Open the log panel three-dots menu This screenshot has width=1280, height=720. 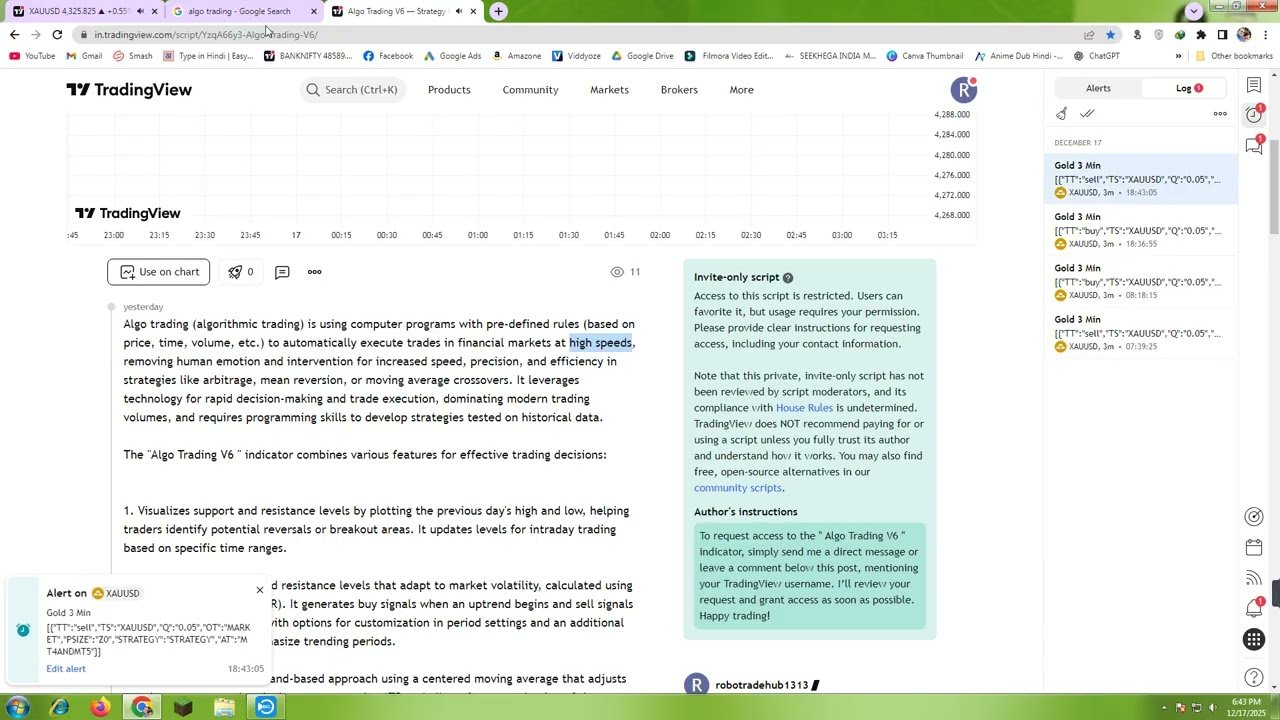click(x=1220, y=114)
